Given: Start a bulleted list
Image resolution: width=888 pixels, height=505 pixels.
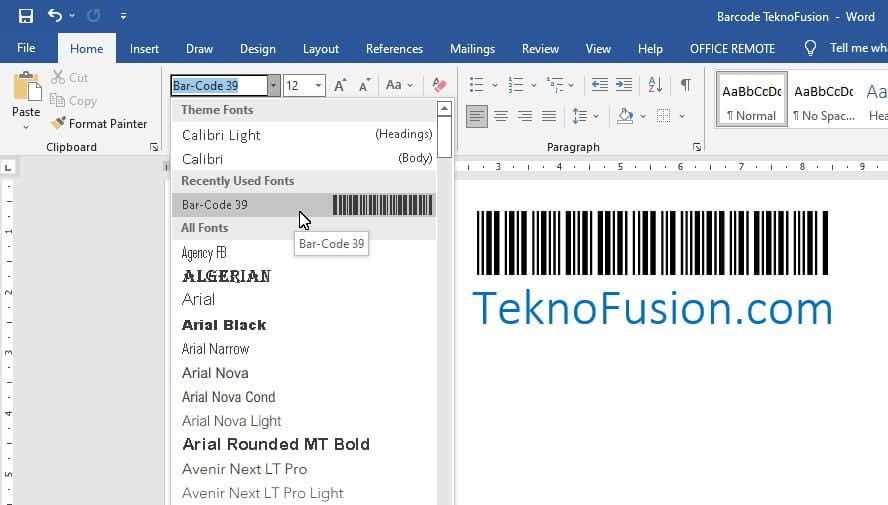Looking at the screenshot, I should [477, 85].
